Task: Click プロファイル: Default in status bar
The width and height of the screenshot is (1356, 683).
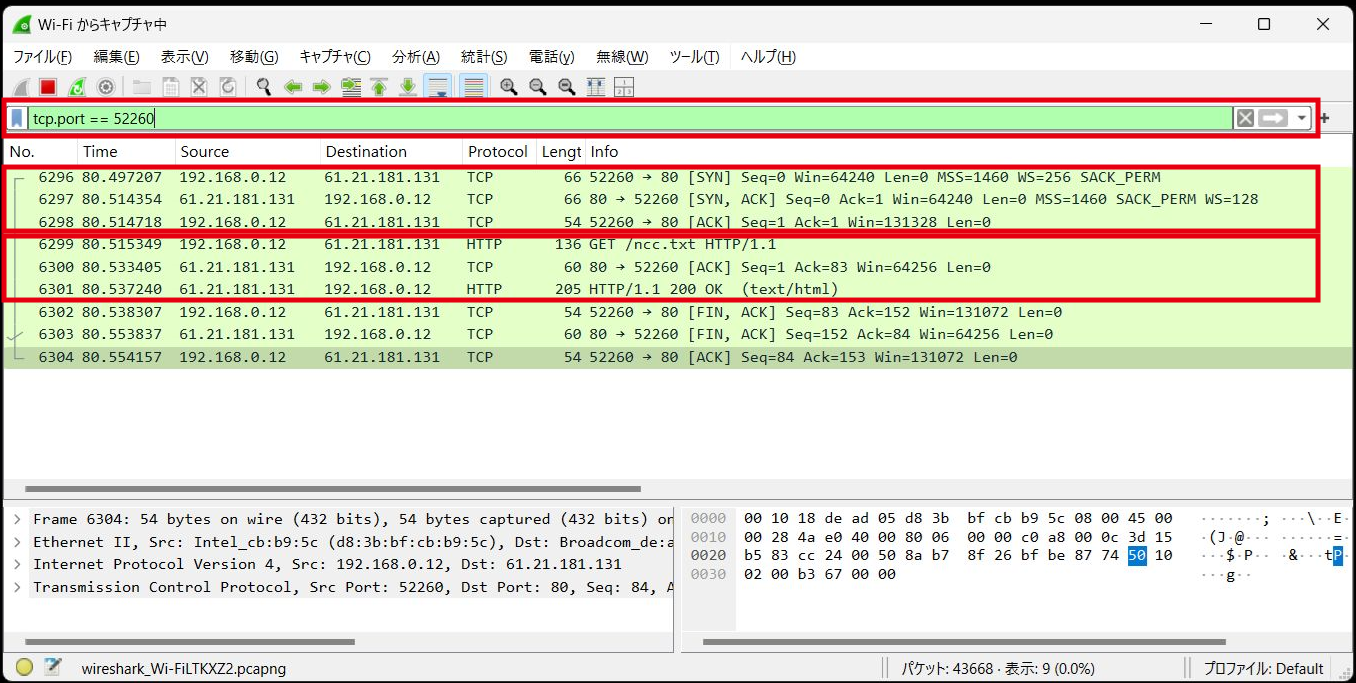Action: [x=1263, y=668]
